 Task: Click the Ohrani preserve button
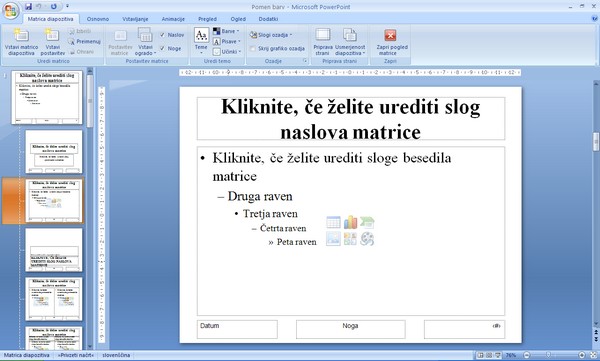click(x=81, y=52)
